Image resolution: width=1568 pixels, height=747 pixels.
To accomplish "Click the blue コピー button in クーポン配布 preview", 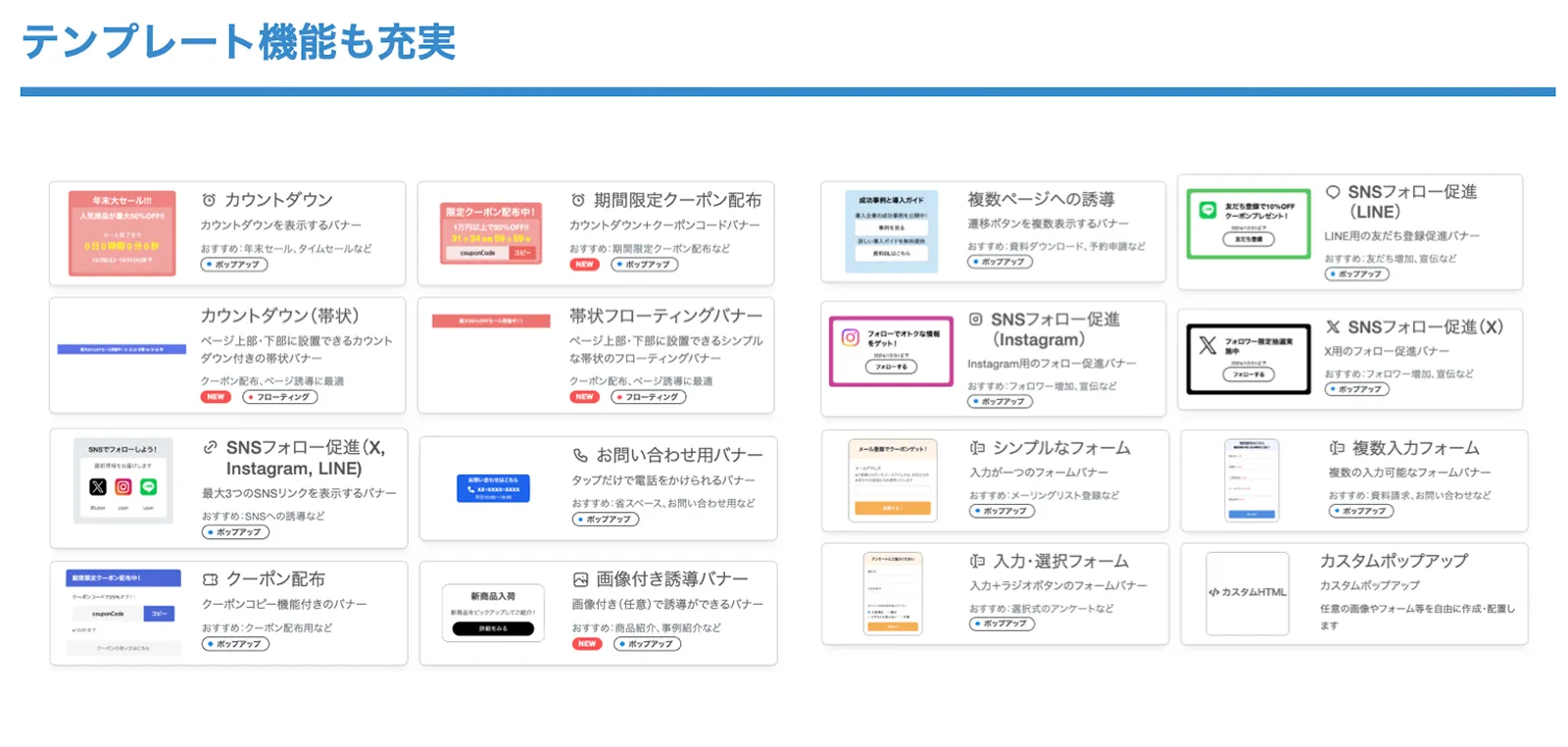I will (159, 614).
